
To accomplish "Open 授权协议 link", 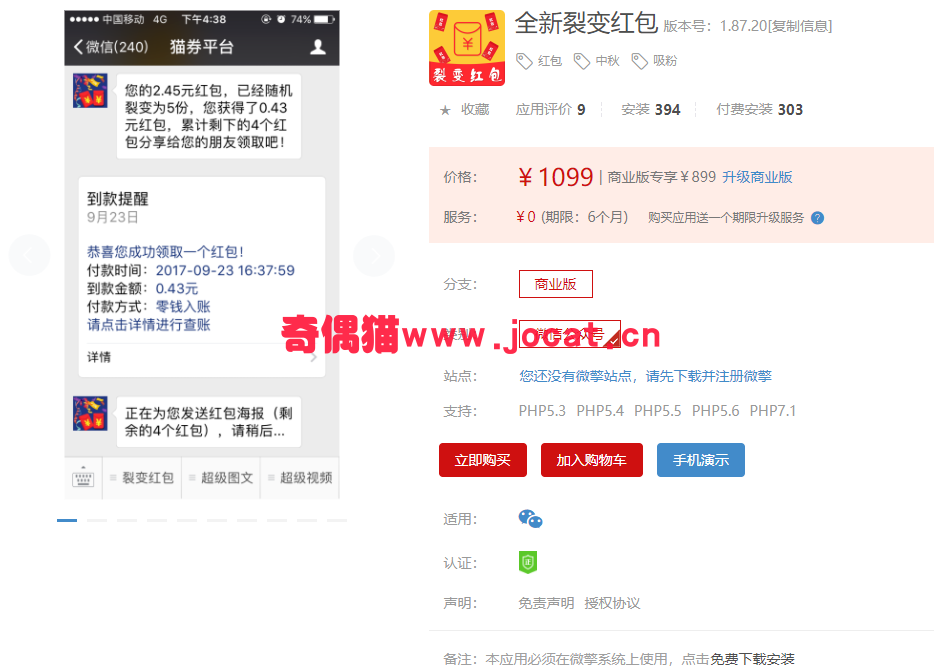I will 612,603.
